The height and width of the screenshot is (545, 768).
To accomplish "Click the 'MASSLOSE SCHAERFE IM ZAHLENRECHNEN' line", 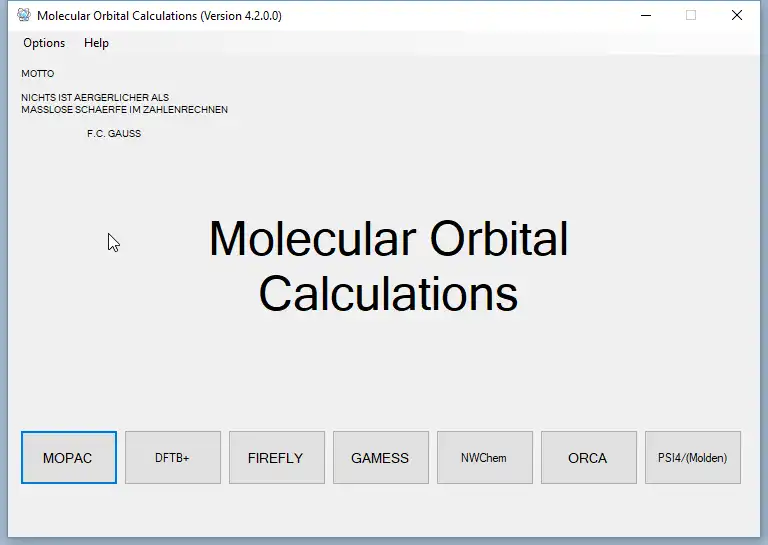I will (x=124, y=110).
